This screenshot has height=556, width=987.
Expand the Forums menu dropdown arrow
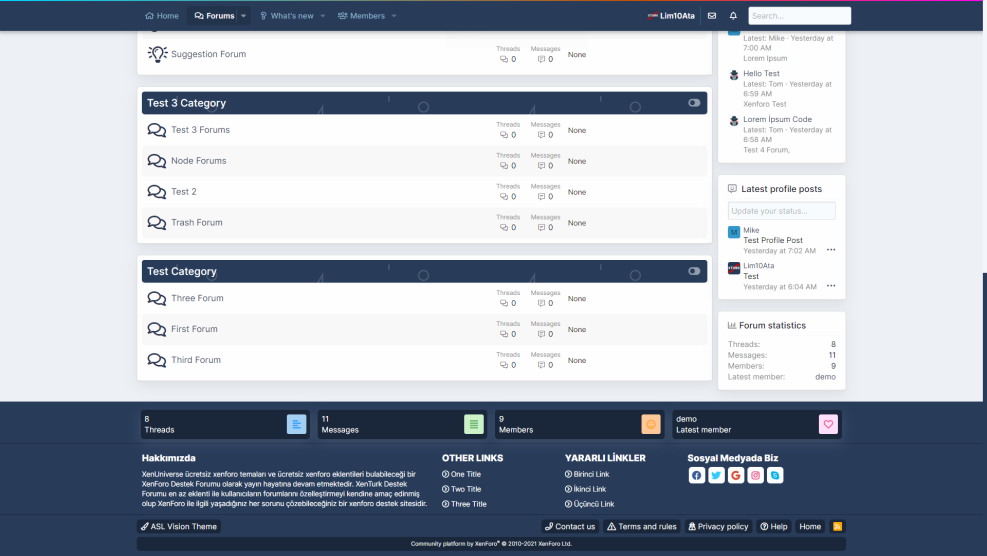[244, 16]
